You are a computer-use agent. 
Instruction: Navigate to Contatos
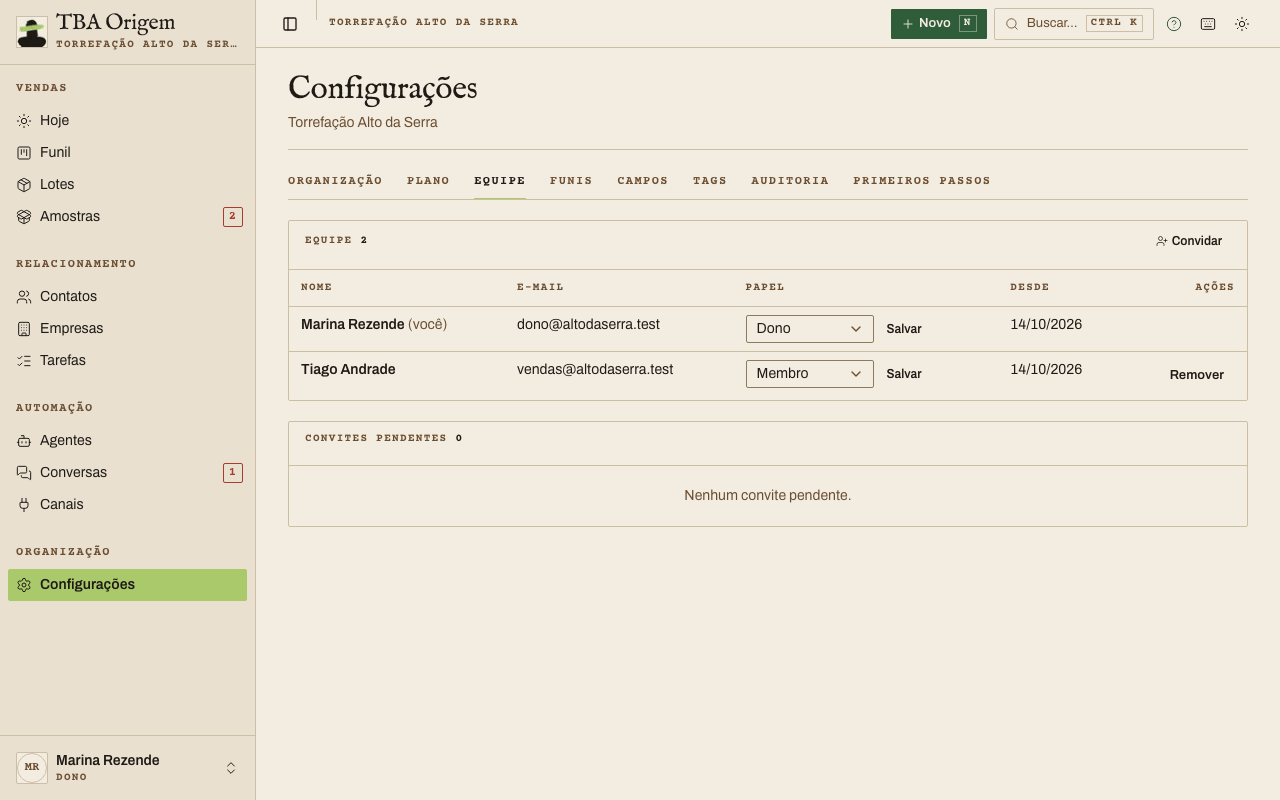pyautogui.click(x=127, y=296)
